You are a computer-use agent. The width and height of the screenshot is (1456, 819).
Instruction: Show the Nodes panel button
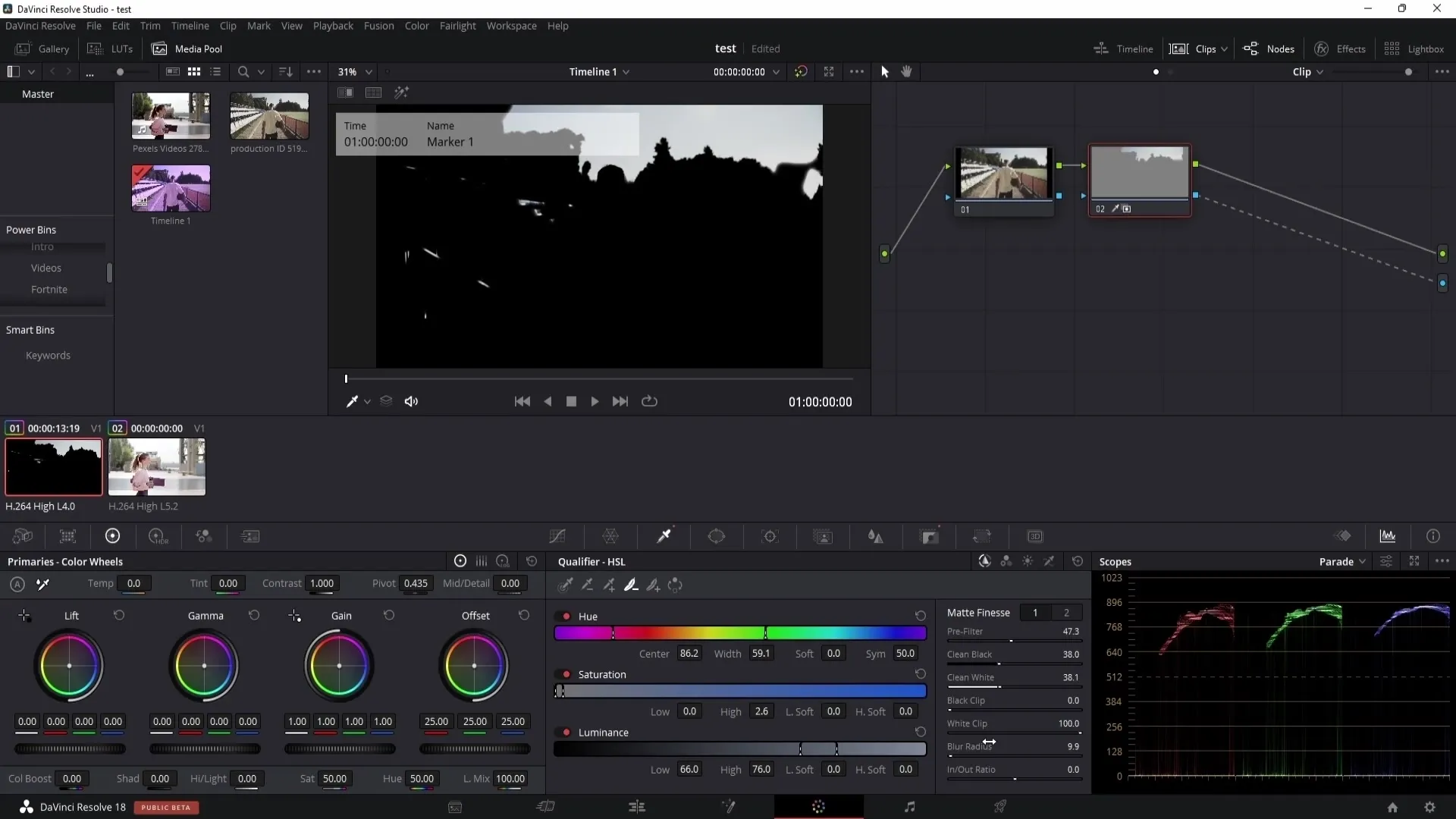pos(1269,49)
